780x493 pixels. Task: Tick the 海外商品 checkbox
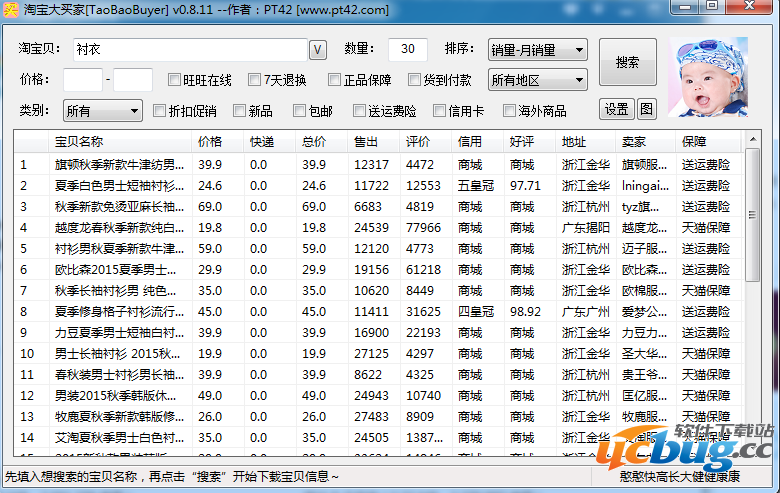509,110
